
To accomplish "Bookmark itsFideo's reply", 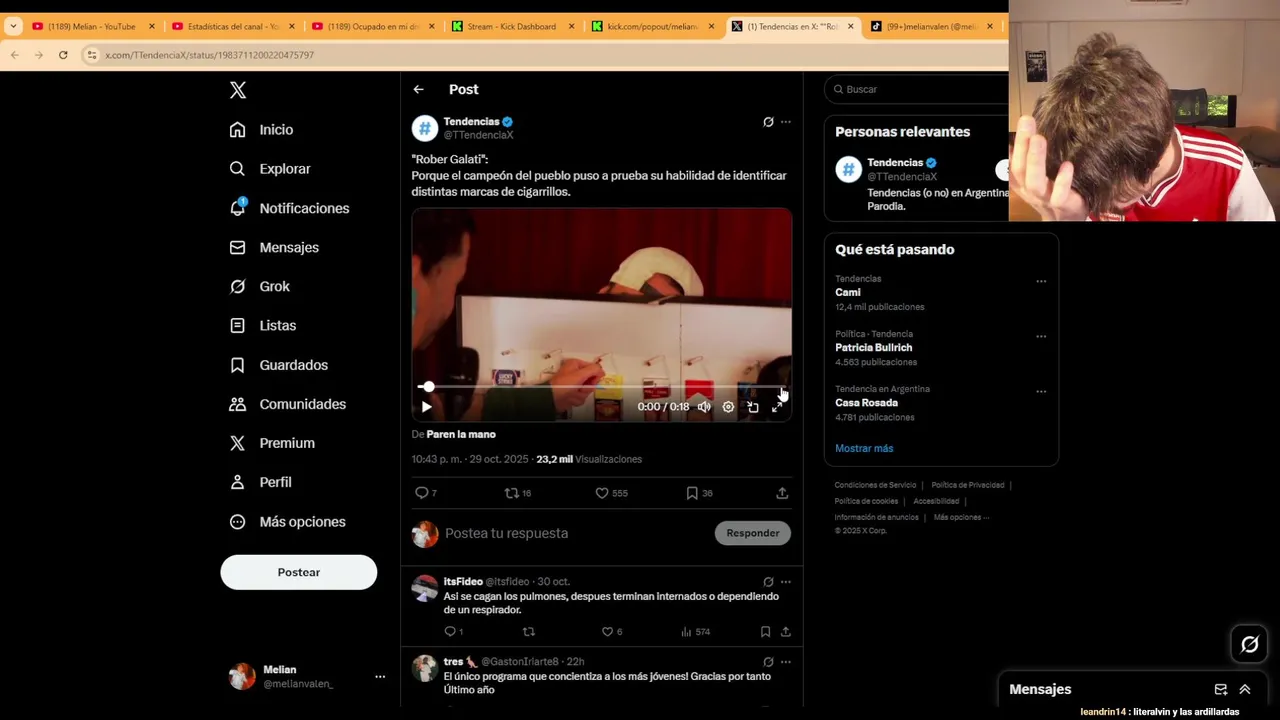I will tap(765, 632).
